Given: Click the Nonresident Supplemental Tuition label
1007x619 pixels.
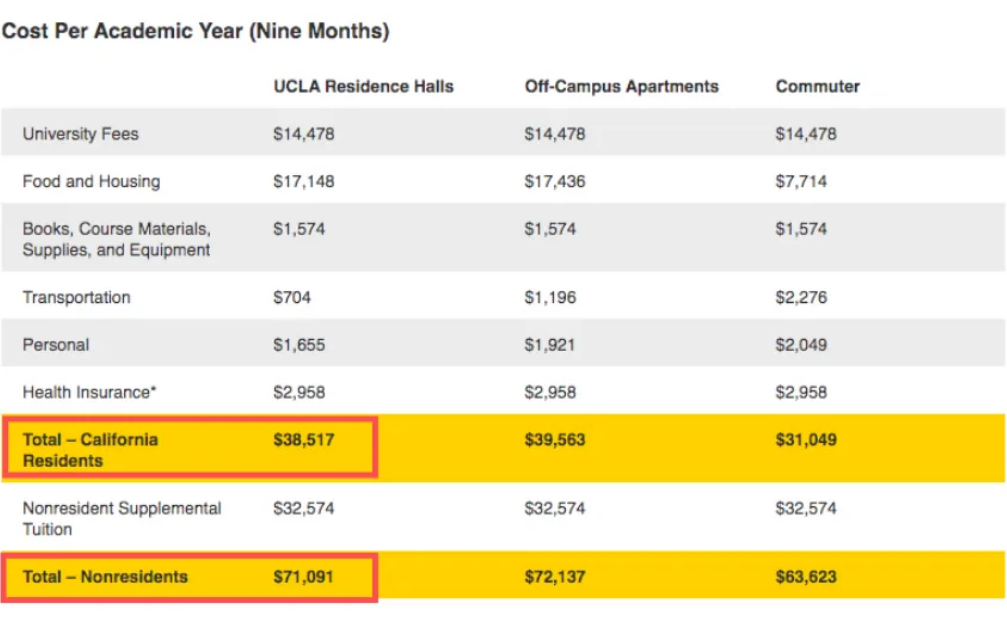Looking at the screenshot, I should coord(121,518).
